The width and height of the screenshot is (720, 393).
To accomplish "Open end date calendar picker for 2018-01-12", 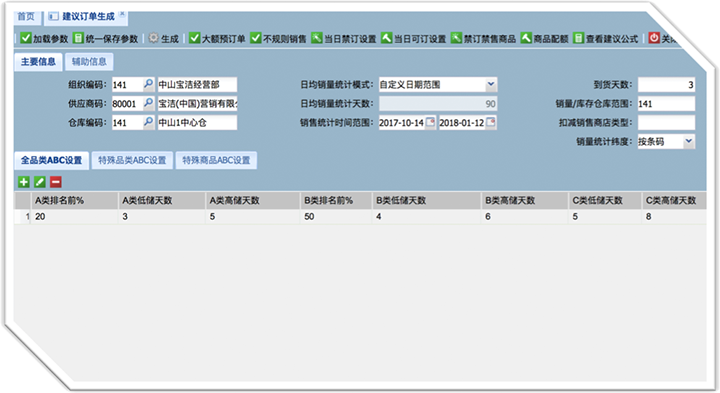I will pyautogui.click(x=491, y=123).
